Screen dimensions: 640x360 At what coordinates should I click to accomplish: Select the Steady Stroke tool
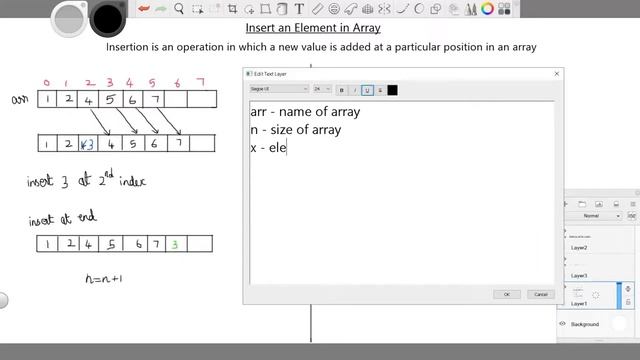tap(402, 9)
